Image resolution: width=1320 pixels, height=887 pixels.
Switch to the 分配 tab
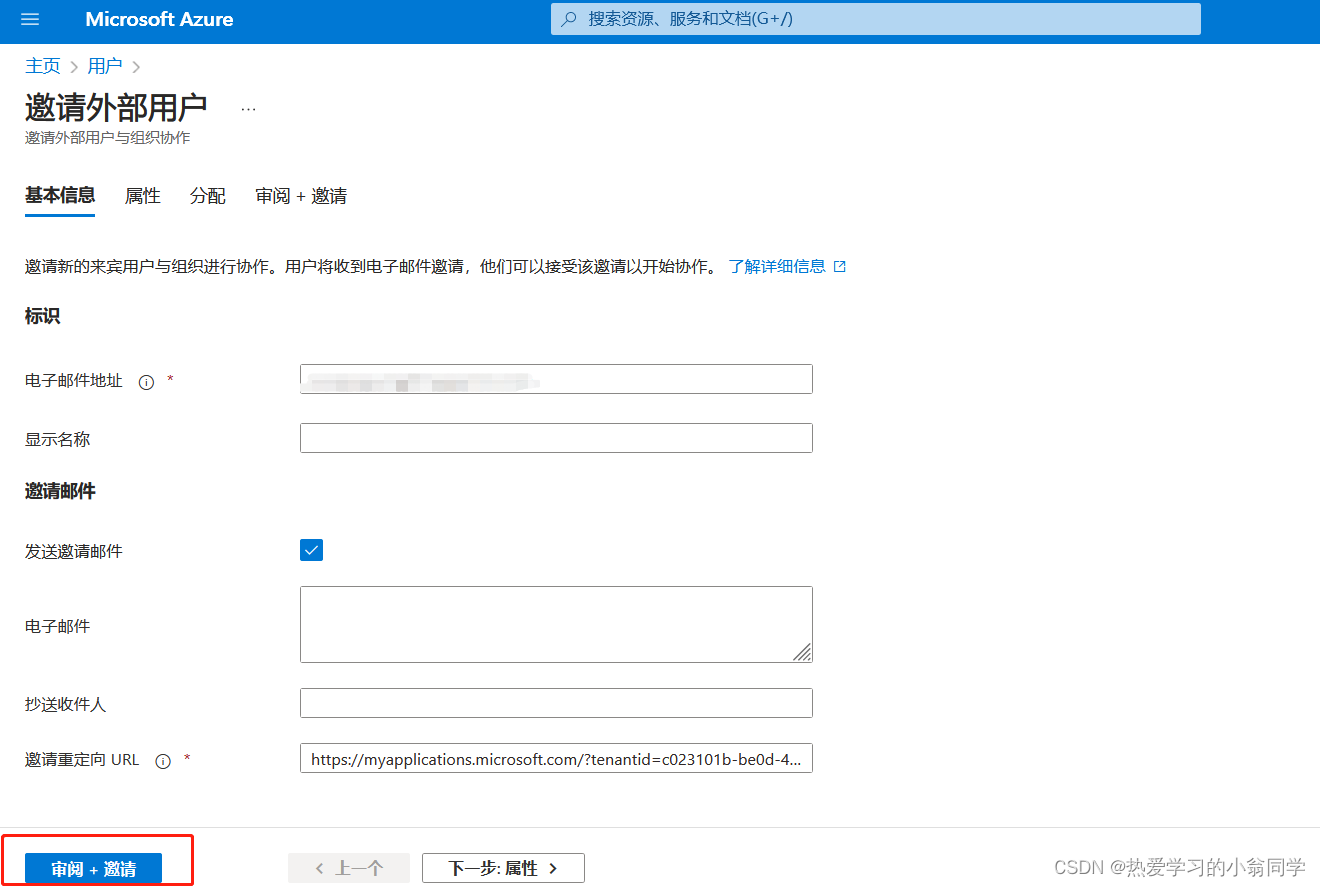coord(208,196)
